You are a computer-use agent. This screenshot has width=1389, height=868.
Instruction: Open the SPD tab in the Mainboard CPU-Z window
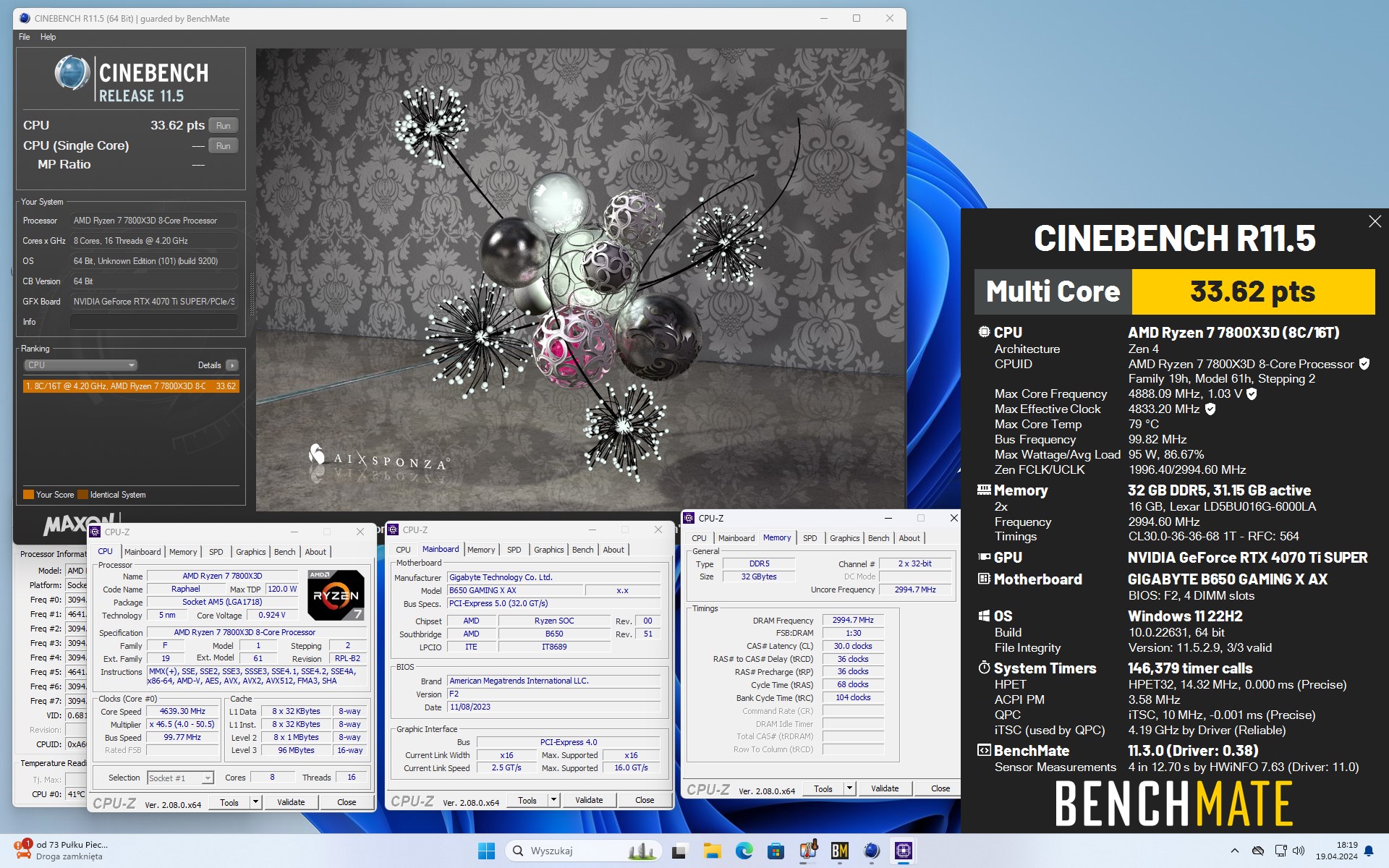click(x=514, y=550)
